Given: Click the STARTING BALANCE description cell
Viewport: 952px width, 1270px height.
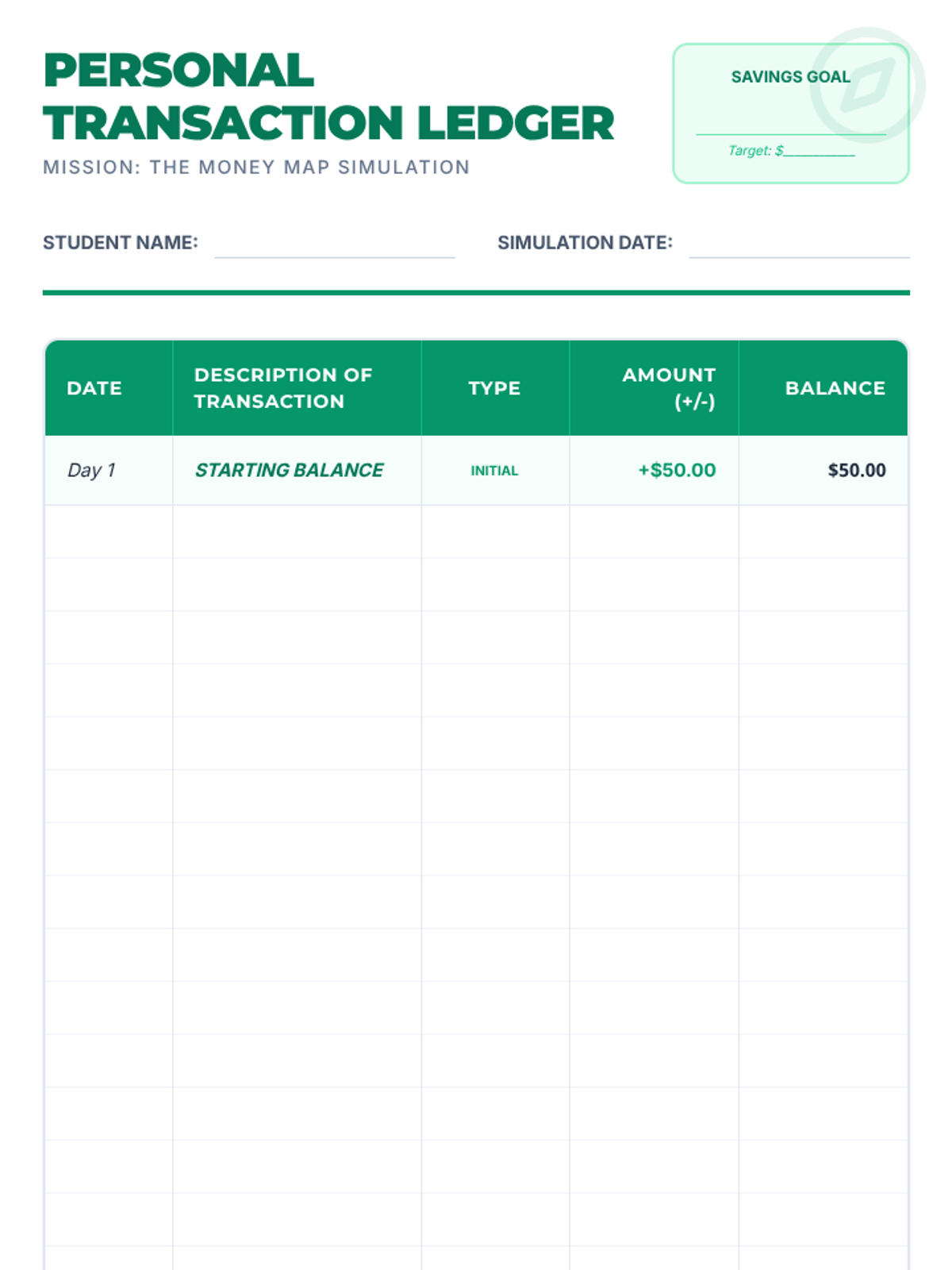Looking at the screenshot, I should pyautogui.click(x=289, y=471).
